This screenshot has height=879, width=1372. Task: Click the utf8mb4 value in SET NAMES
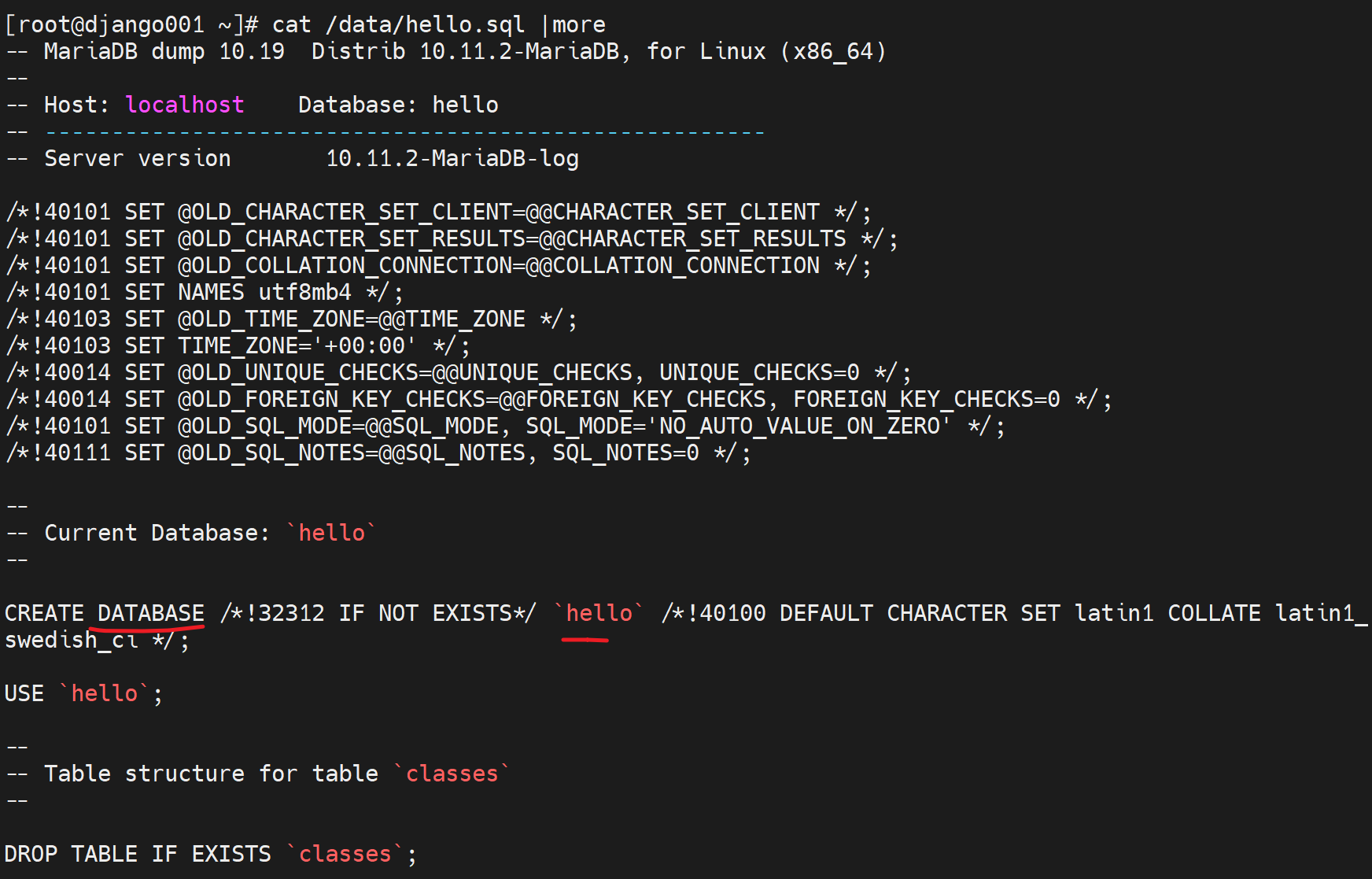tap(304, 292)
